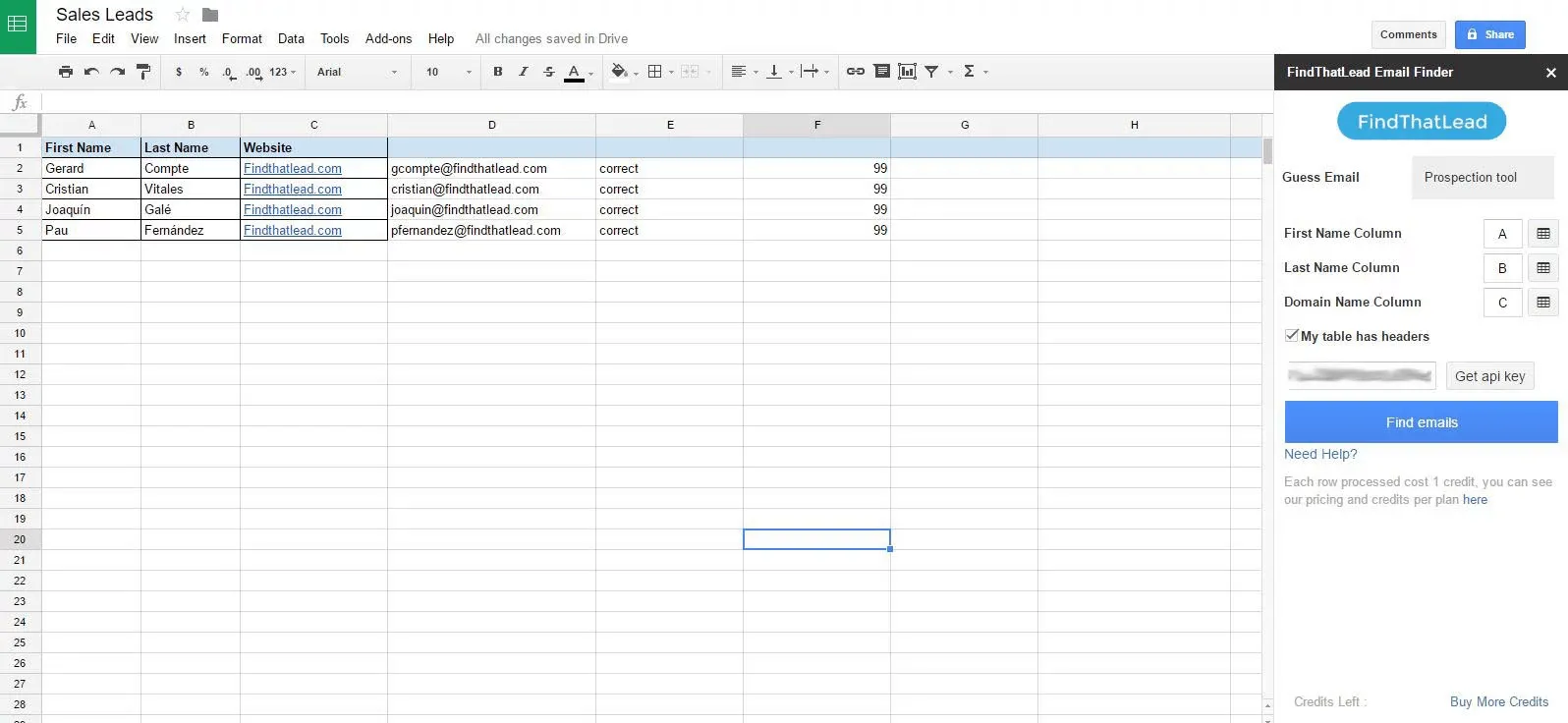Click the print icon in toolbar
This screenshot has width=1568, height=723.
[66, 72]
